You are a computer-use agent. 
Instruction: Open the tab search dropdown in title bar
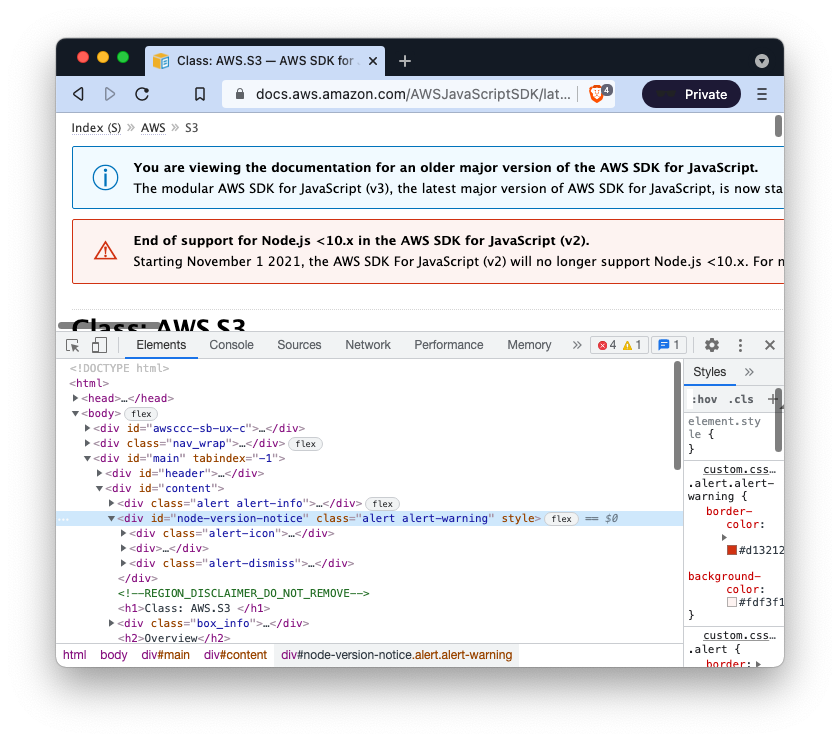click(762, 61)
